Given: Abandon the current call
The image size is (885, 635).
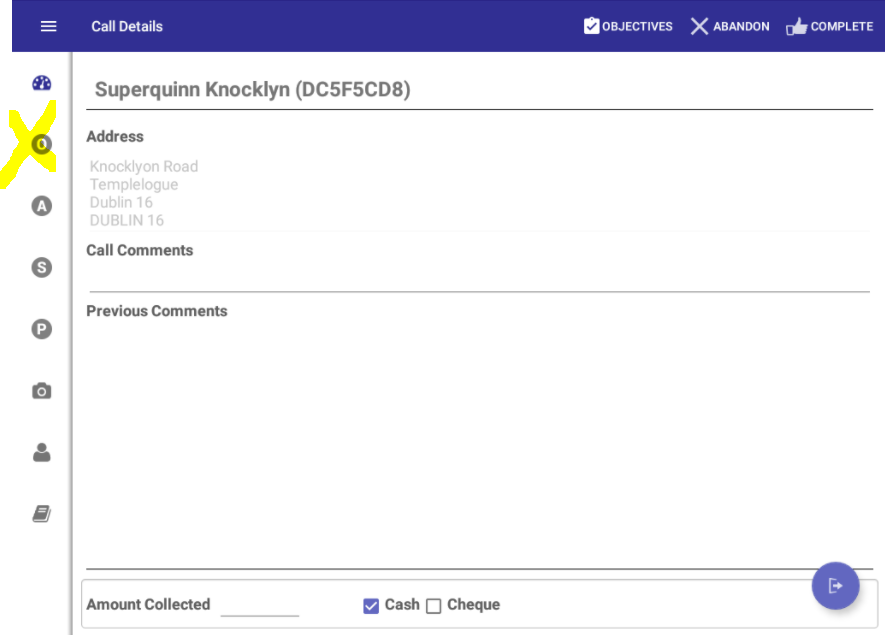Looking at the screenshot, I should point(730,26).
